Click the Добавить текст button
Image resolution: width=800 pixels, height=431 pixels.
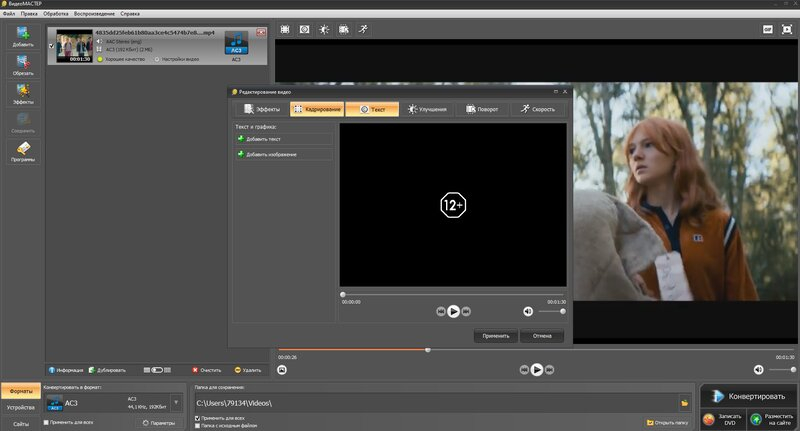(x=284, y=139)
